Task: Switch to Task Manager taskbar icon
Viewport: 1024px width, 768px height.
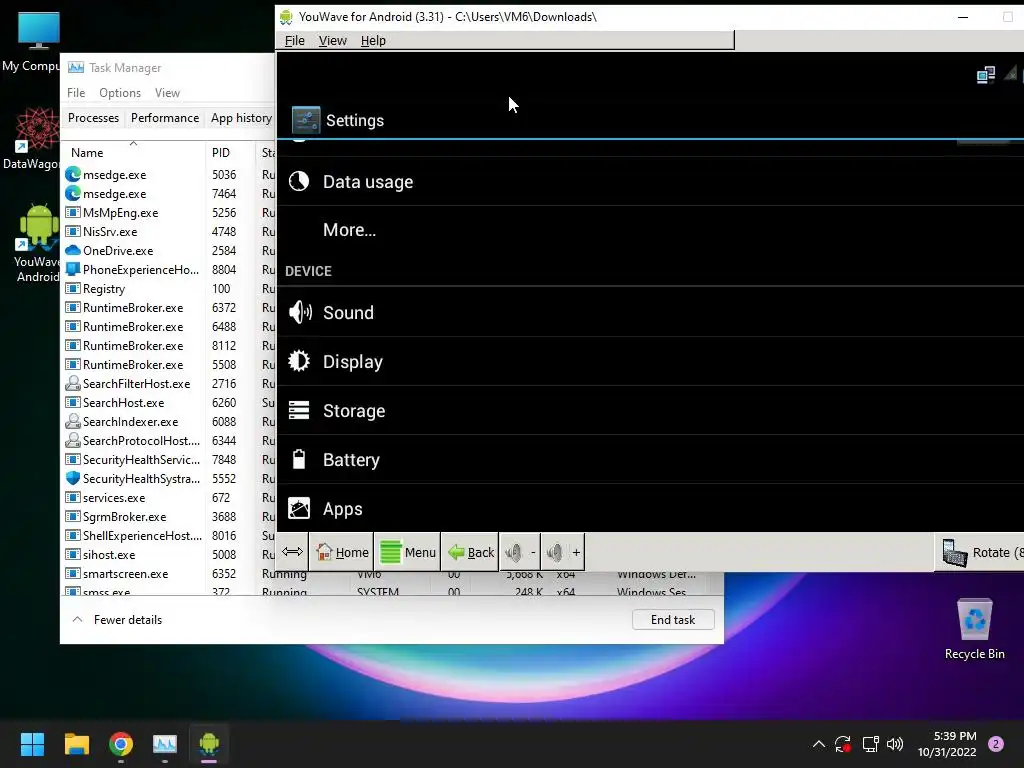Action: [x=165, y=744]
